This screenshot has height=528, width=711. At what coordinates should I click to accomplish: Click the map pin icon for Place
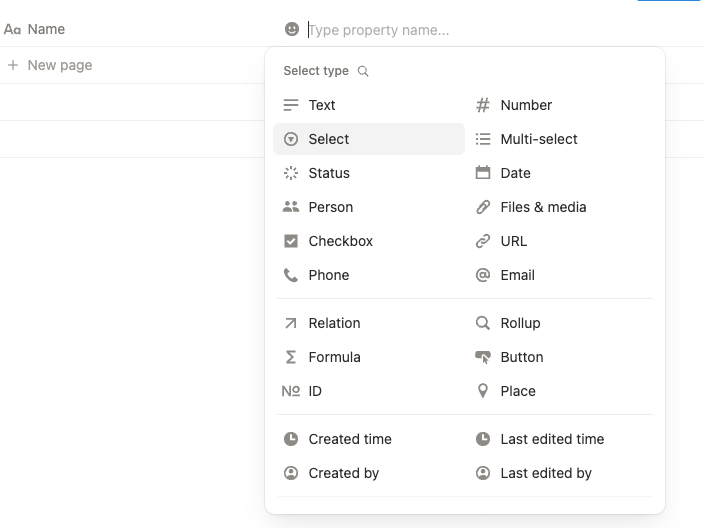(483, 391)
